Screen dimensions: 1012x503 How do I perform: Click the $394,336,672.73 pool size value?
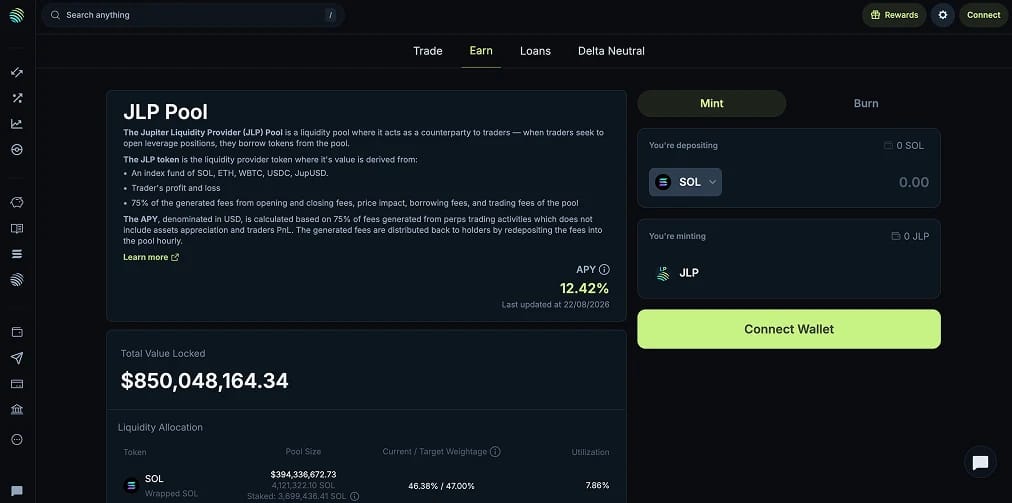pyautogui.click(x=303, y=474)
